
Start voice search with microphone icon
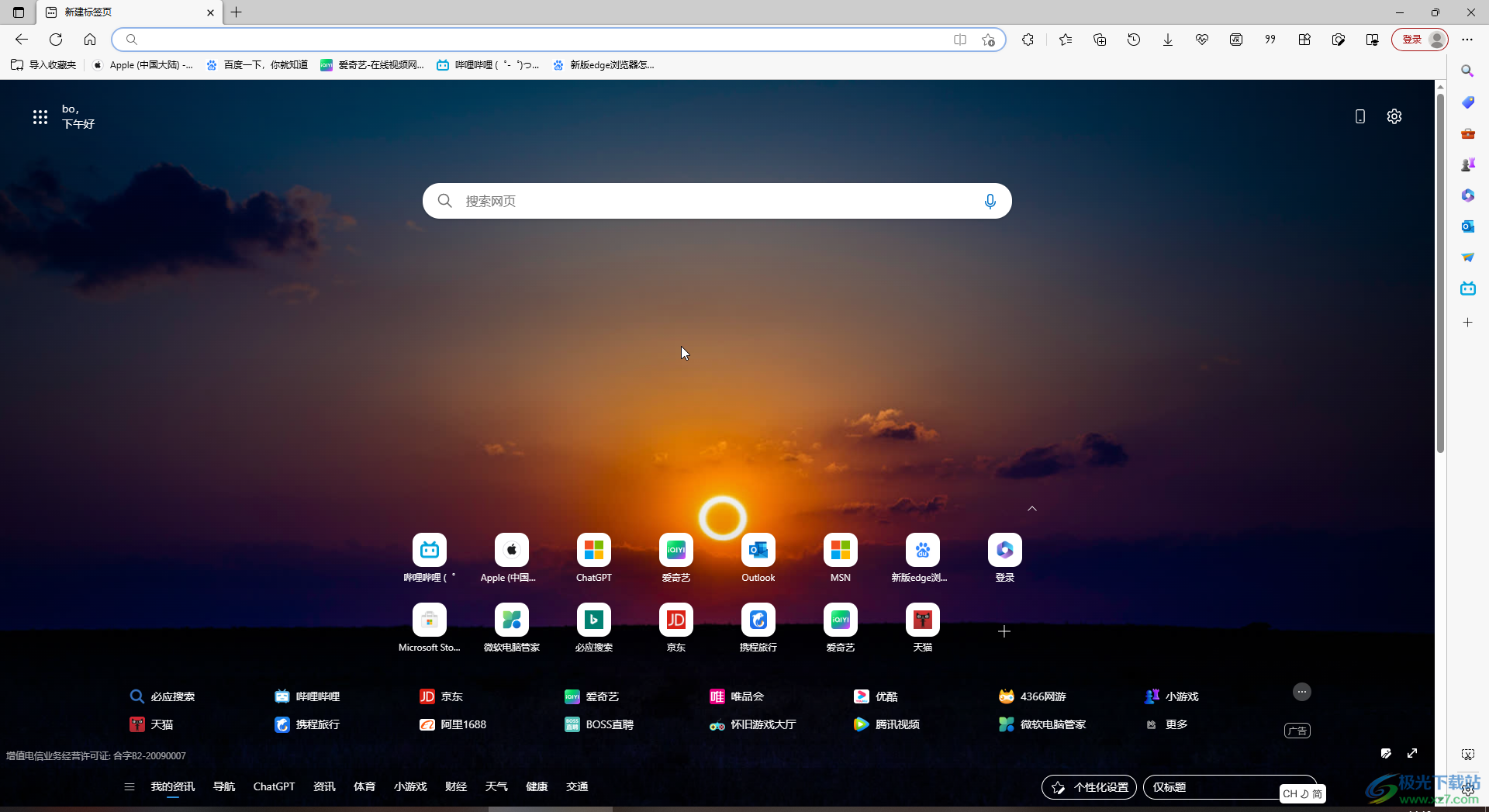click(x=990, y=202)
